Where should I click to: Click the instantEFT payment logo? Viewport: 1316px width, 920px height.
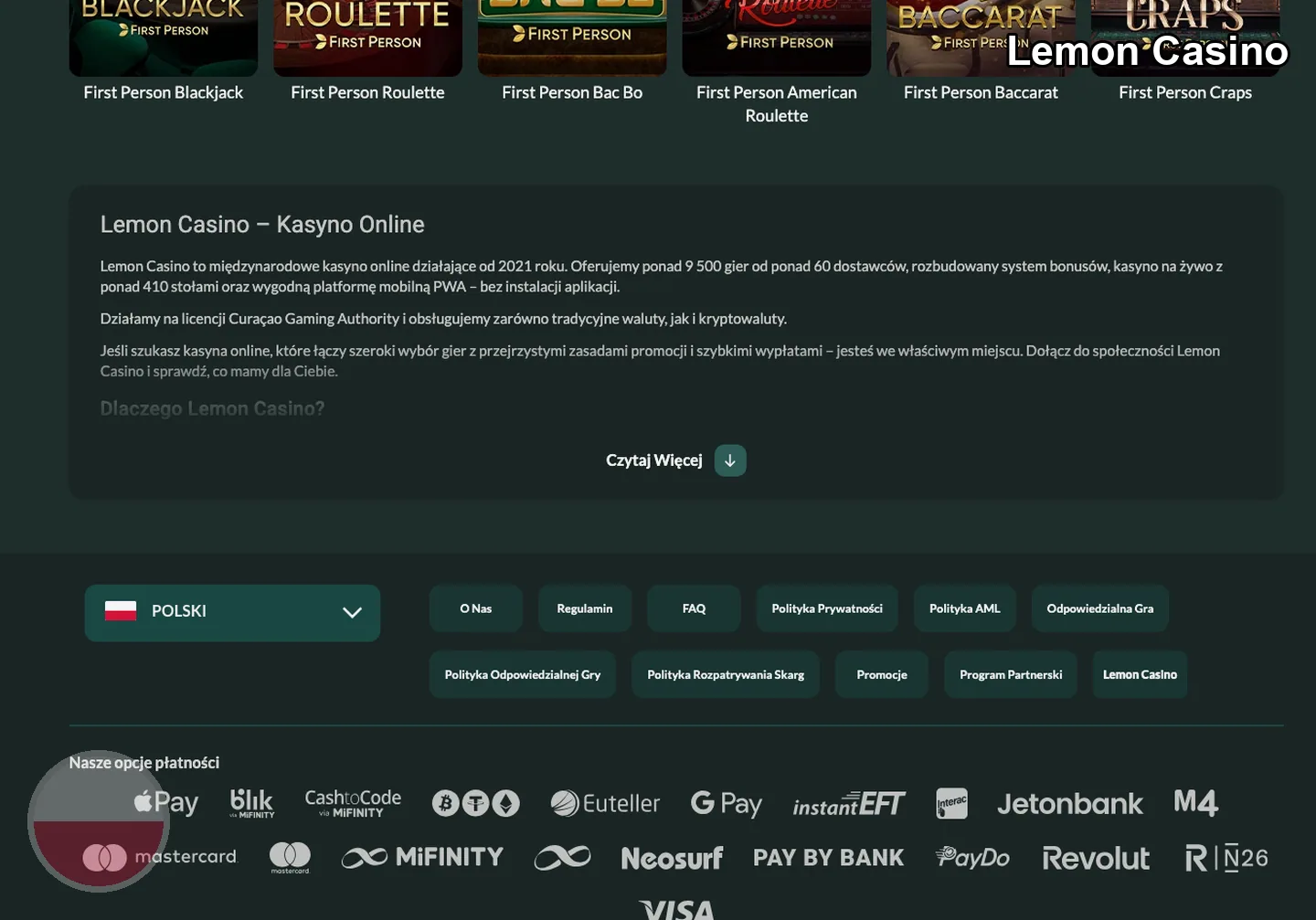[x=849, y=803]
